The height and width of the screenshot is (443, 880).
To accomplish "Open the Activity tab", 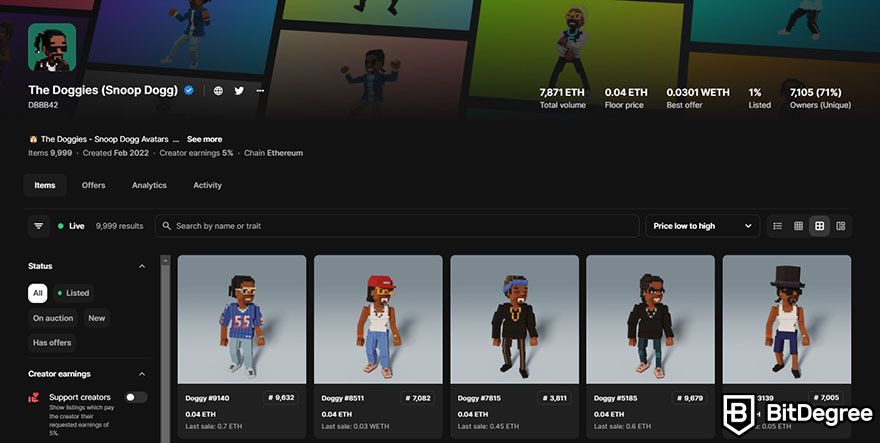I will pos(208,185).
